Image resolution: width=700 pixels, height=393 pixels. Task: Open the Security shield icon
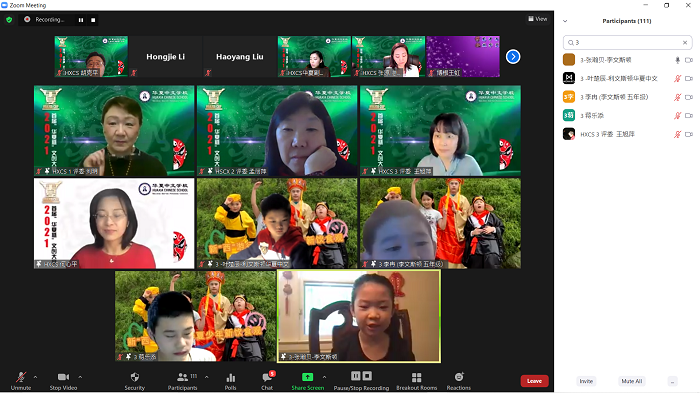pyautogui.click(x=134, y=377)
